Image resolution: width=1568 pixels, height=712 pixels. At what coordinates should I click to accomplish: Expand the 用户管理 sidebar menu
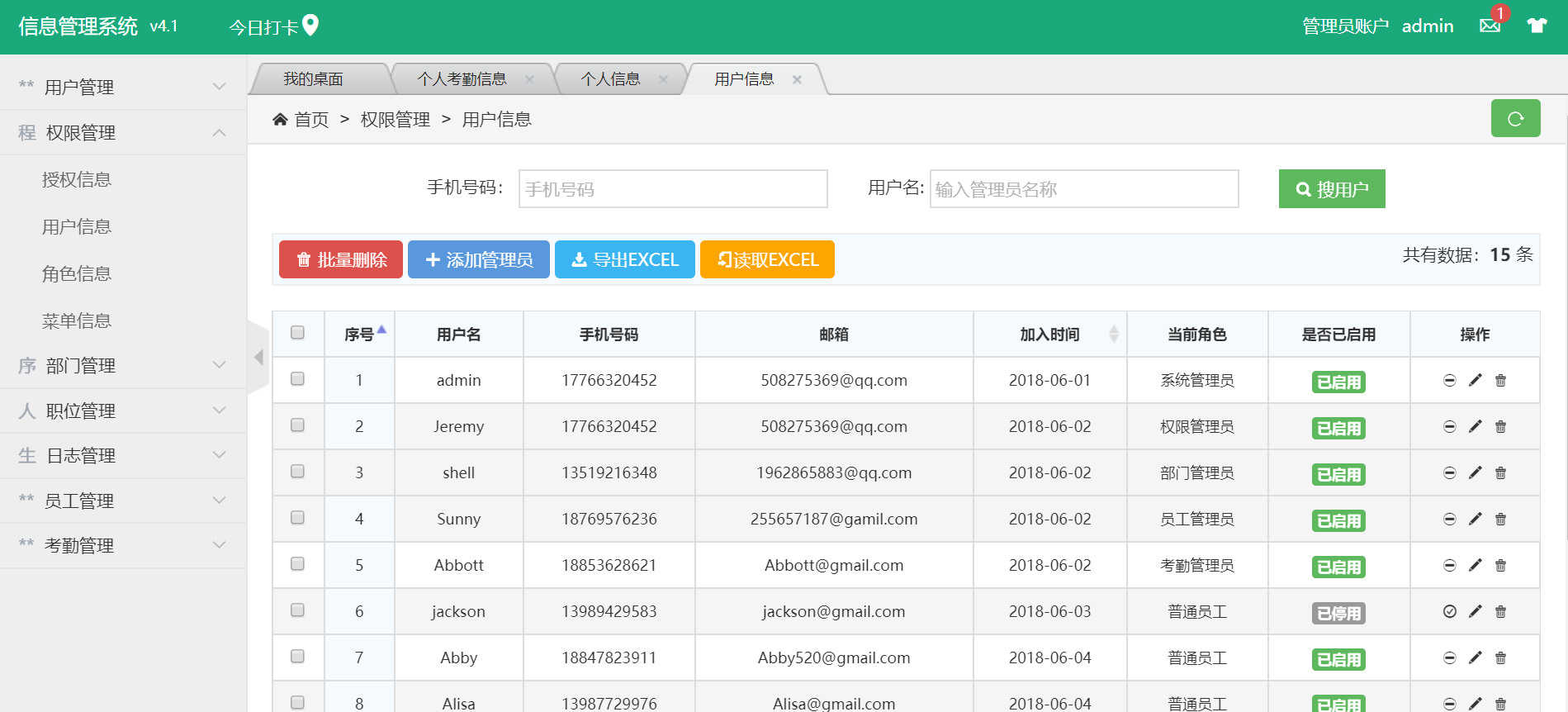tap(123, 87)
